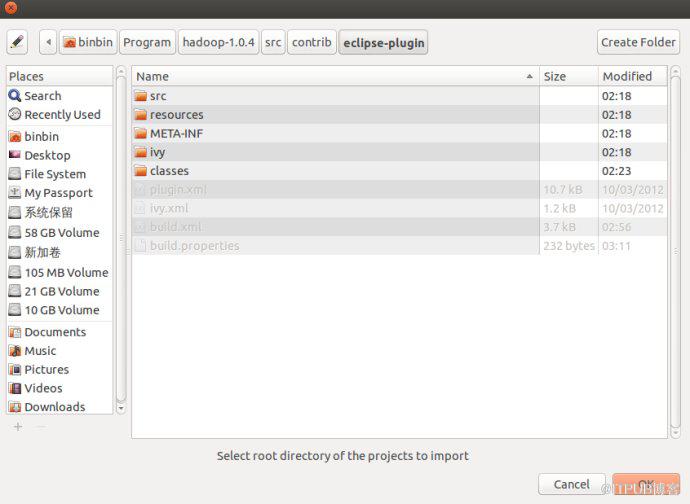690x504 pixels.
Task: Open Documents bookmark
Action: click(x=60, y=332)
